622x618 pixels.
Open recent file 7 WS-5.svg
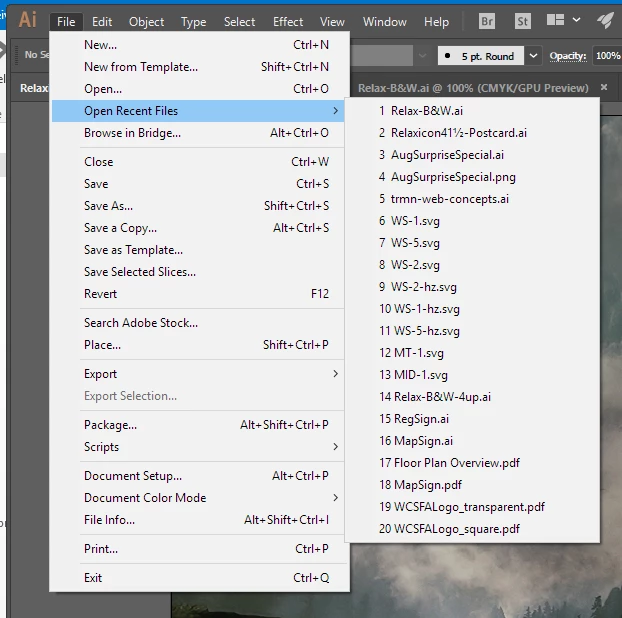coord(472,243)
